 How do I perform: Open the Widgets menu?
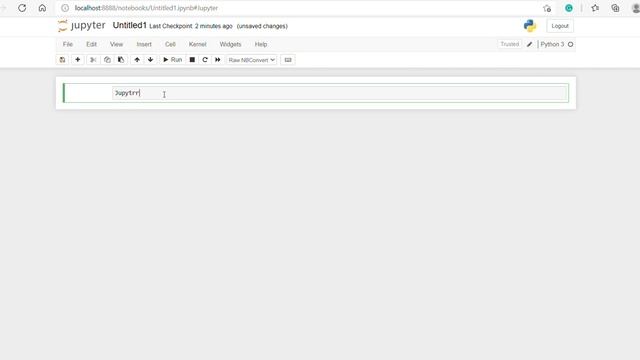pos(230,44)
